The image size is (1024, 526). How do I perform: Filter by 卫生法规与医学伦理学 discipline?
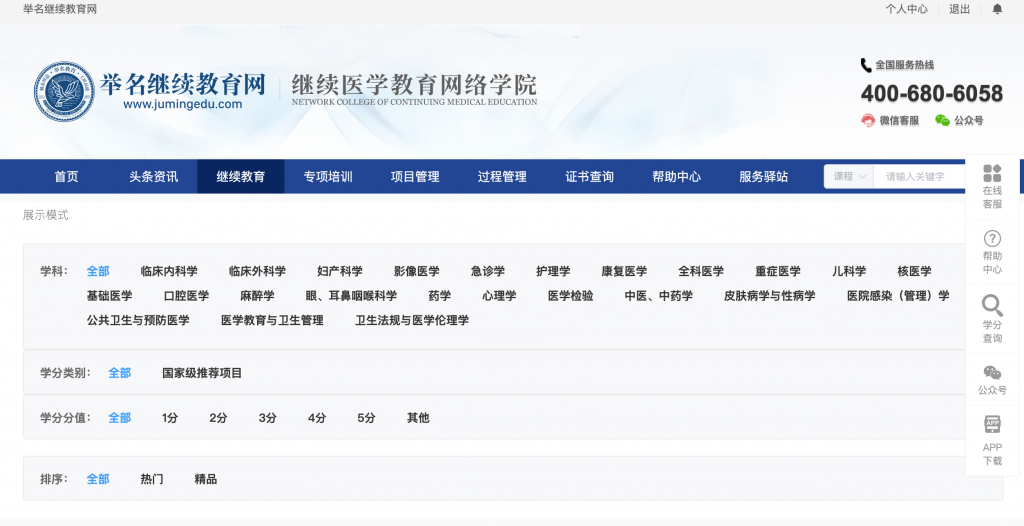[412, 320]
